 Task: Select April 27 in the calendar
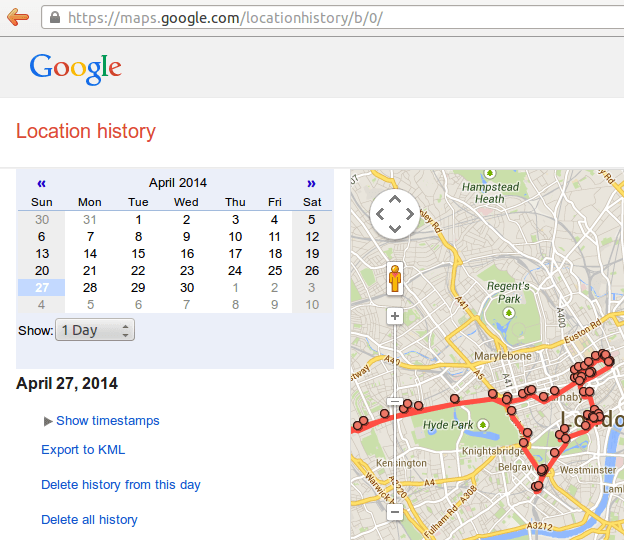(41, 287)
